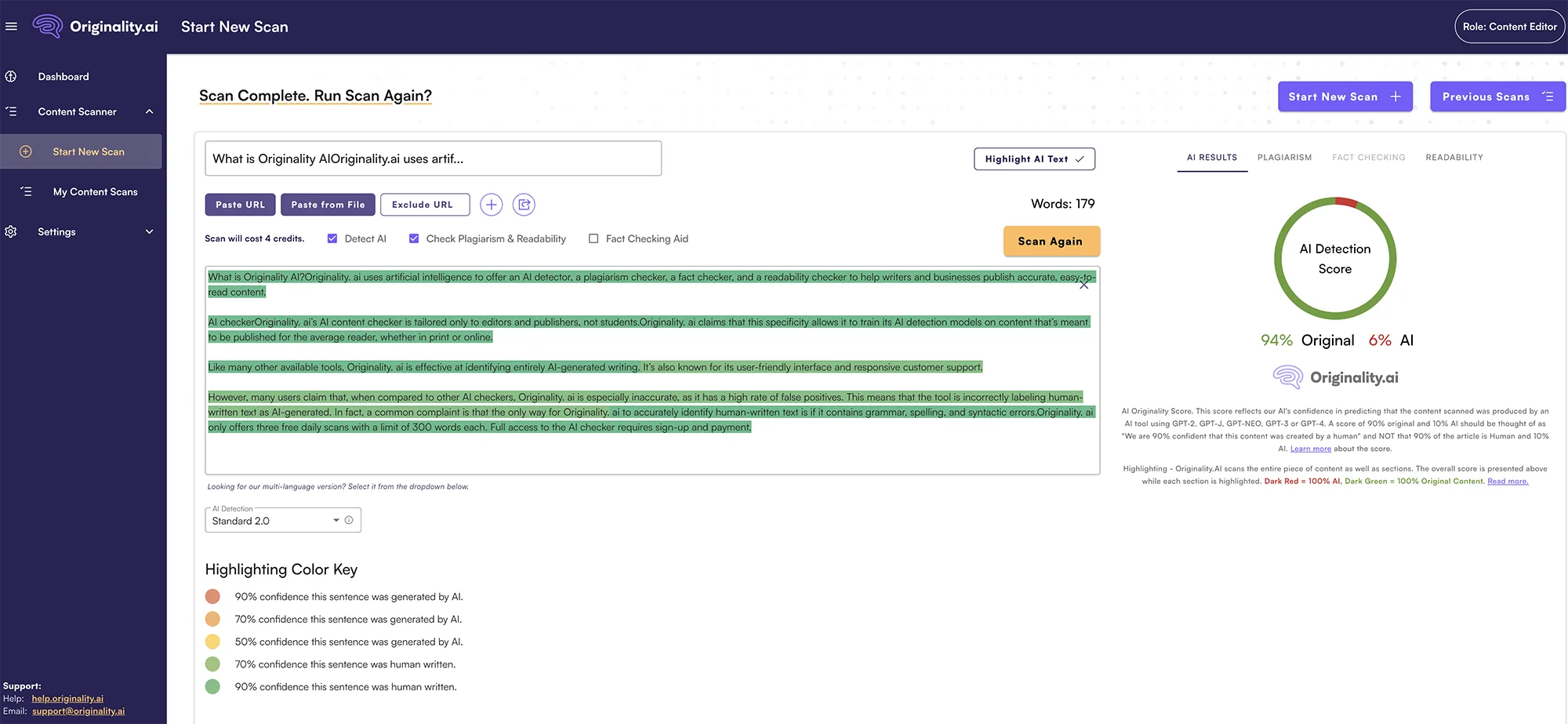This screenshot has height=724, width=1568.
Task: Click inside the scanned content text area
Action: (x=652, y=370)
